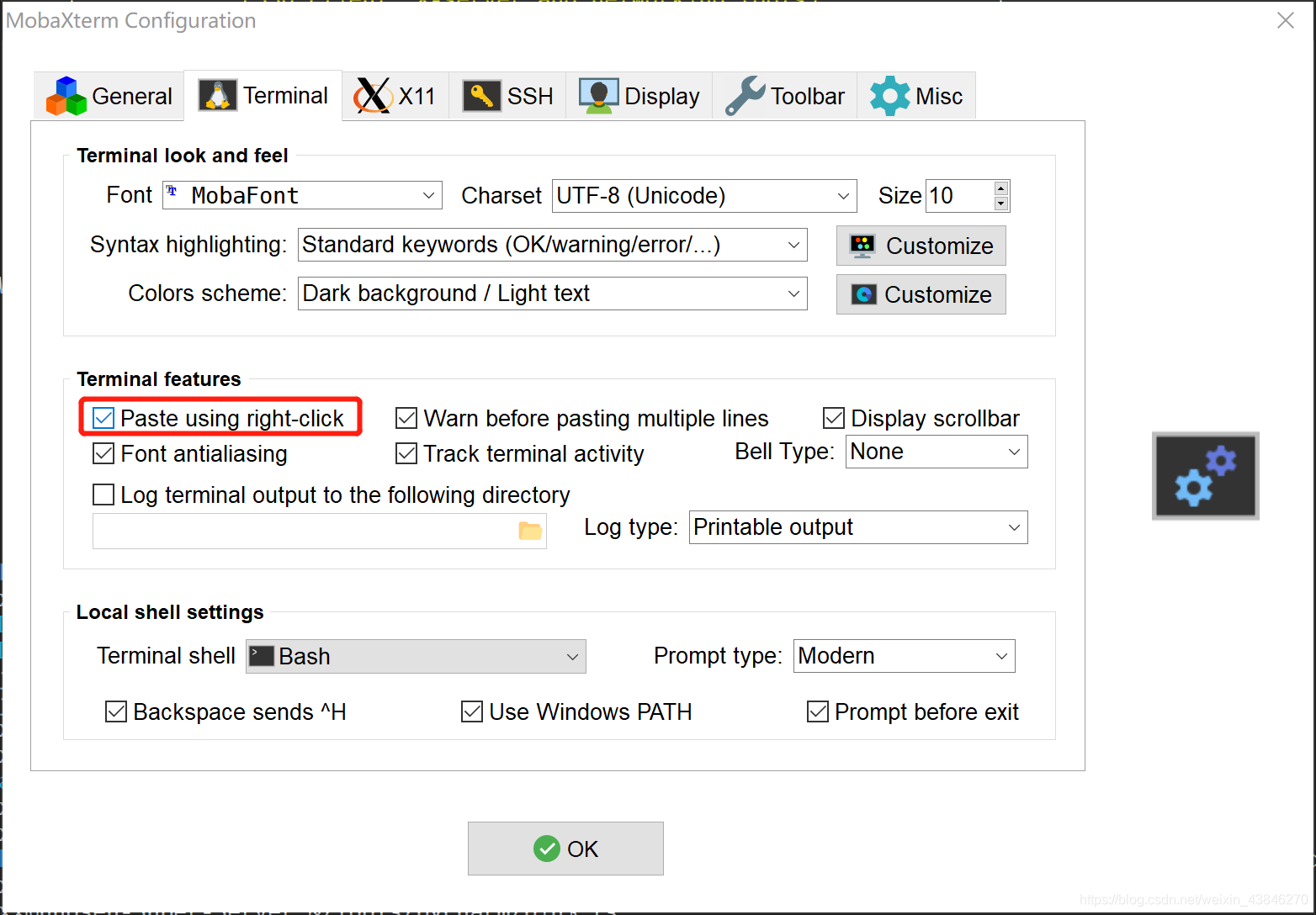The image size is (1316, 915).
Task: Toggle Backspace sends ^H checkbox
Action: [116, 711]
